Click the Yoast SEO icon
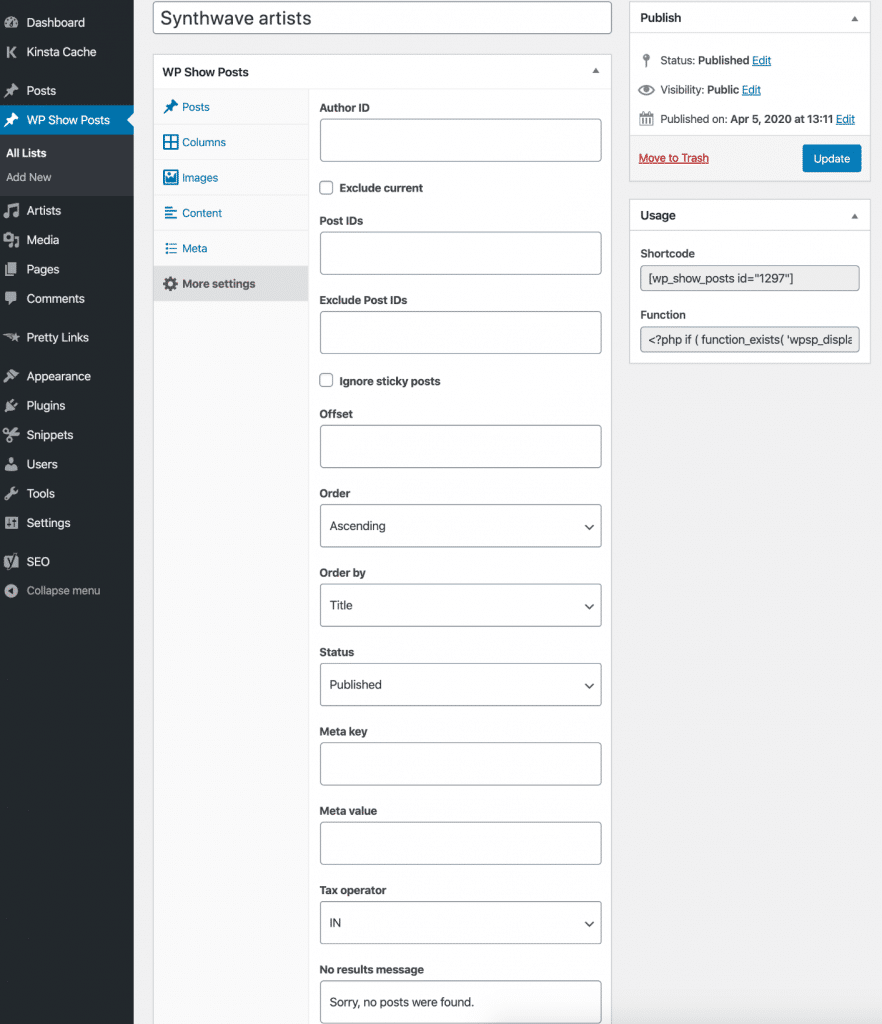The height and width of the screenshot is (1024, 882). click(11, 561)
